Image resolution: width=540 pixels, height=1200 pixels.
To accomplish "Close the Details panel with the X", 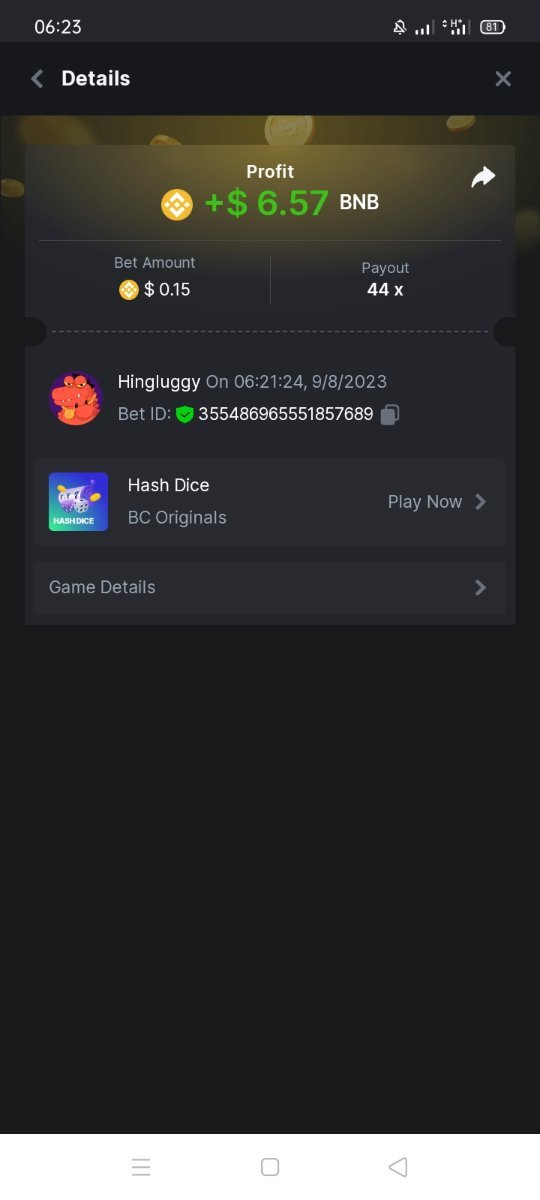I will [503, 79].
